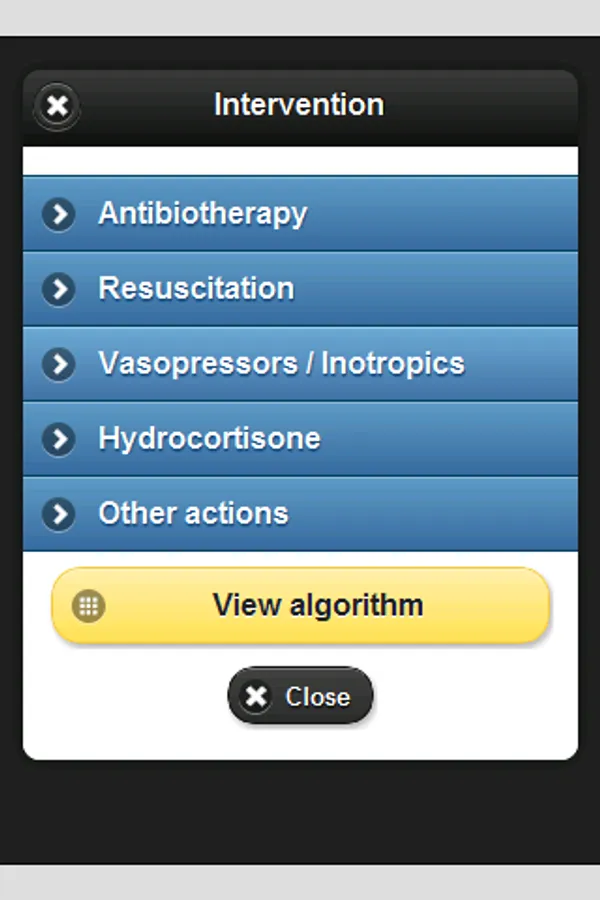Click the light gray strip at top
600x900 pixels.
(x=300, y=17)
